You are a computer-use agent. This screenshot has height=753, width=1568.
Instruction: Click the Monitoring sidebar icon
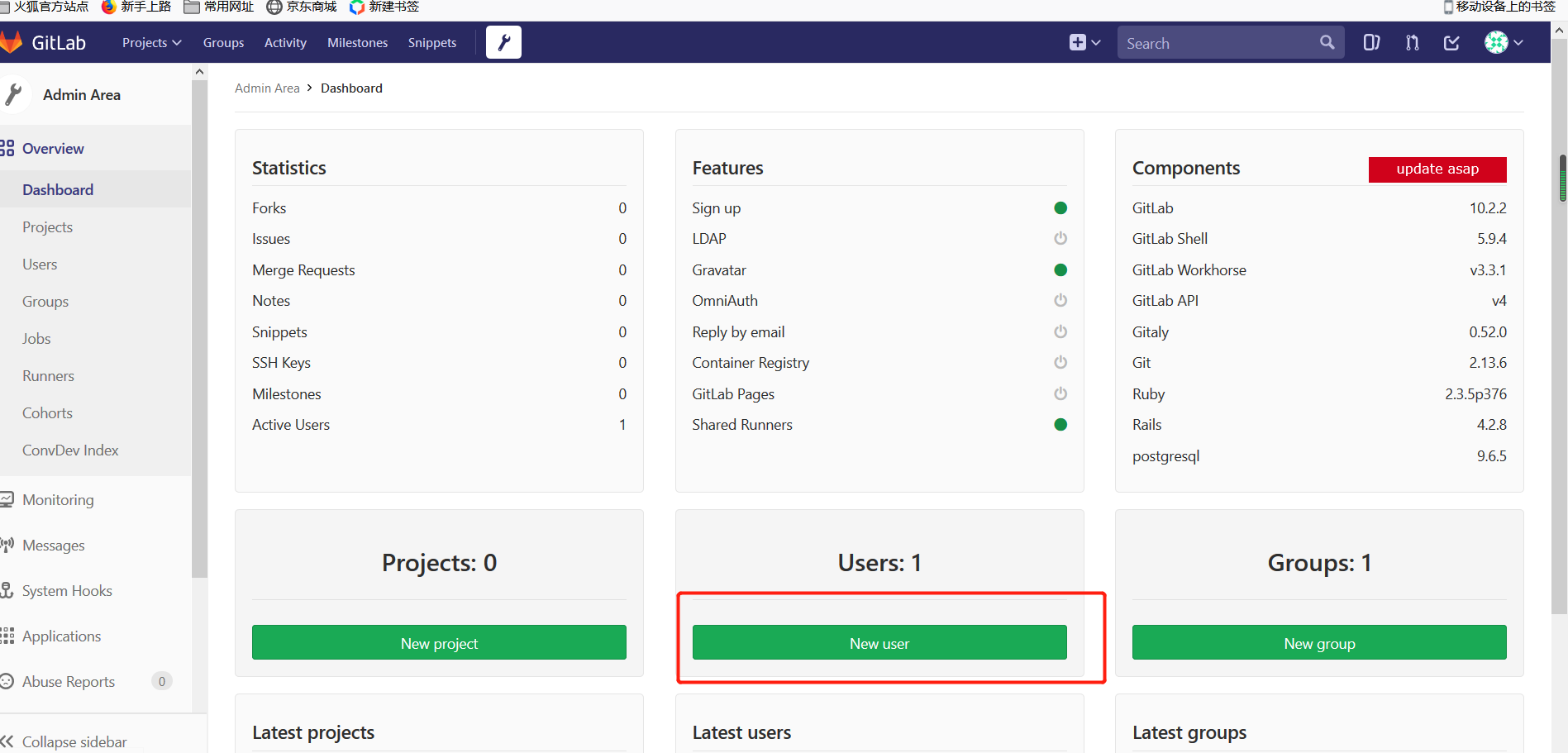click(x=7, y=499)
